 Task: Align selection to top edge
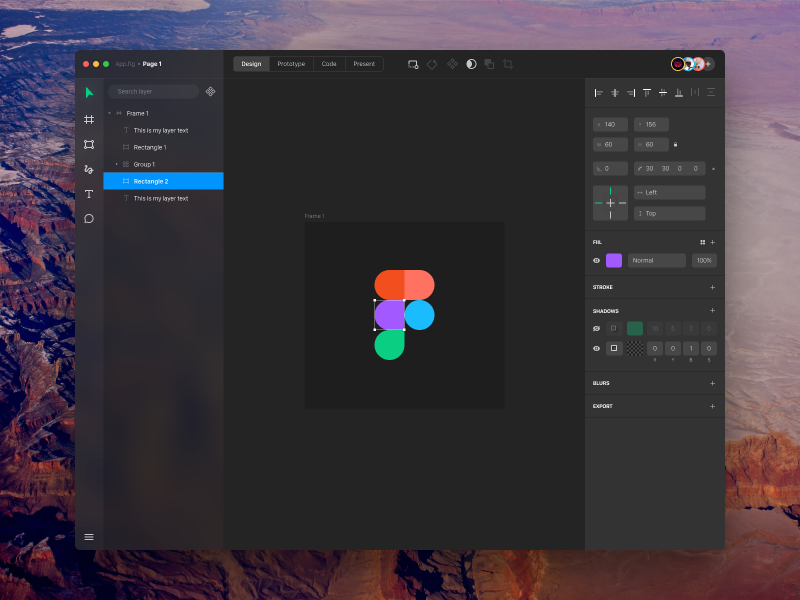647,92
